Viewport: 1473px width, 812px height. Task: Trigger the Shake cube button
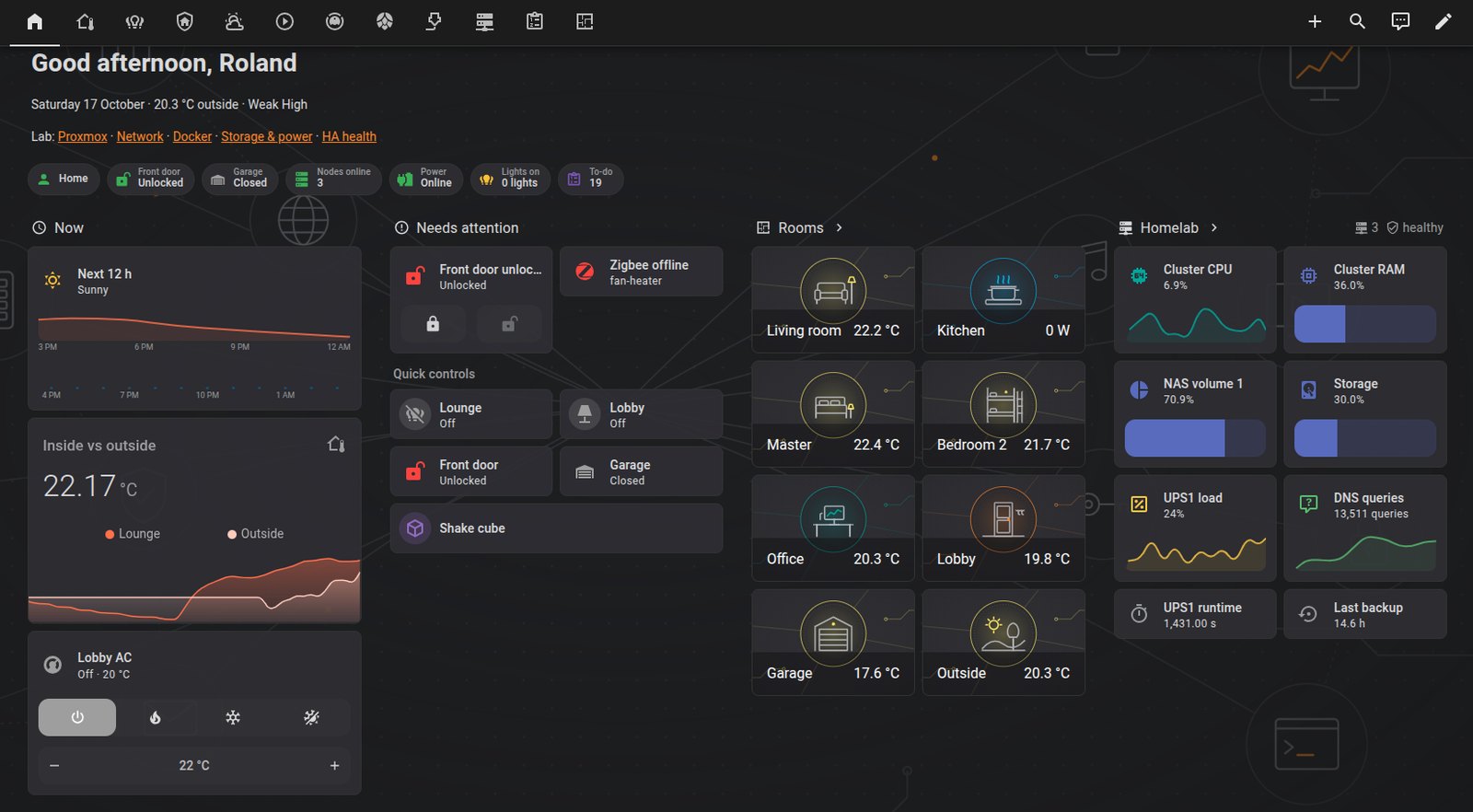tap(556, 528)
